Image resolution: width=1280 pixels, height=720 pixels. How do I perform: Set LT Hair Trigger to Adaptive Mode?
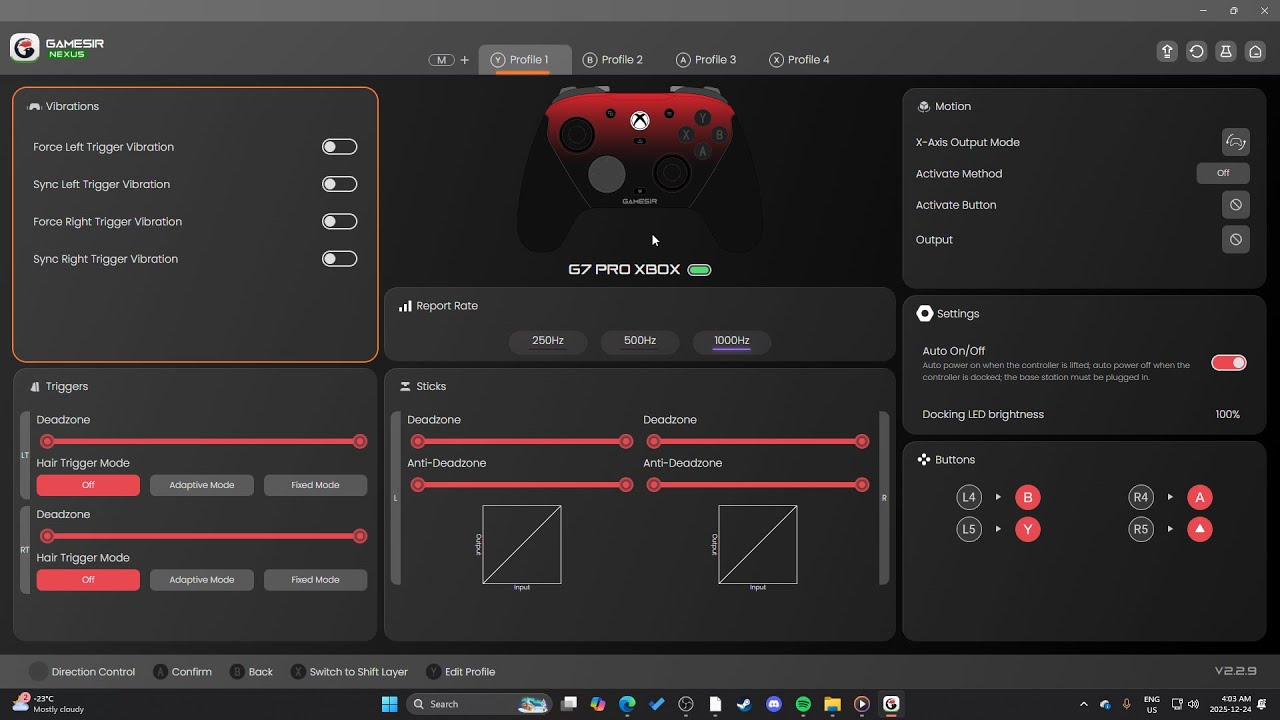pyautogui.click(x=202, y=485)
